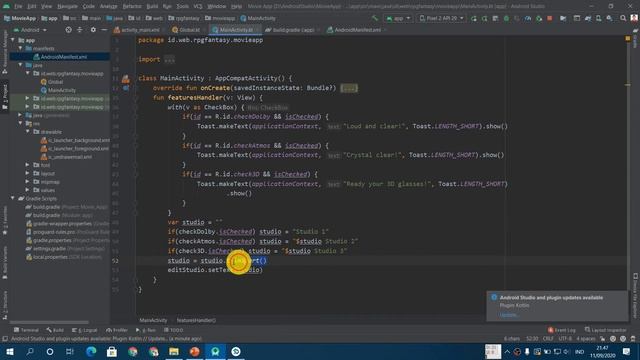Collapse the app module tree node

13,40
